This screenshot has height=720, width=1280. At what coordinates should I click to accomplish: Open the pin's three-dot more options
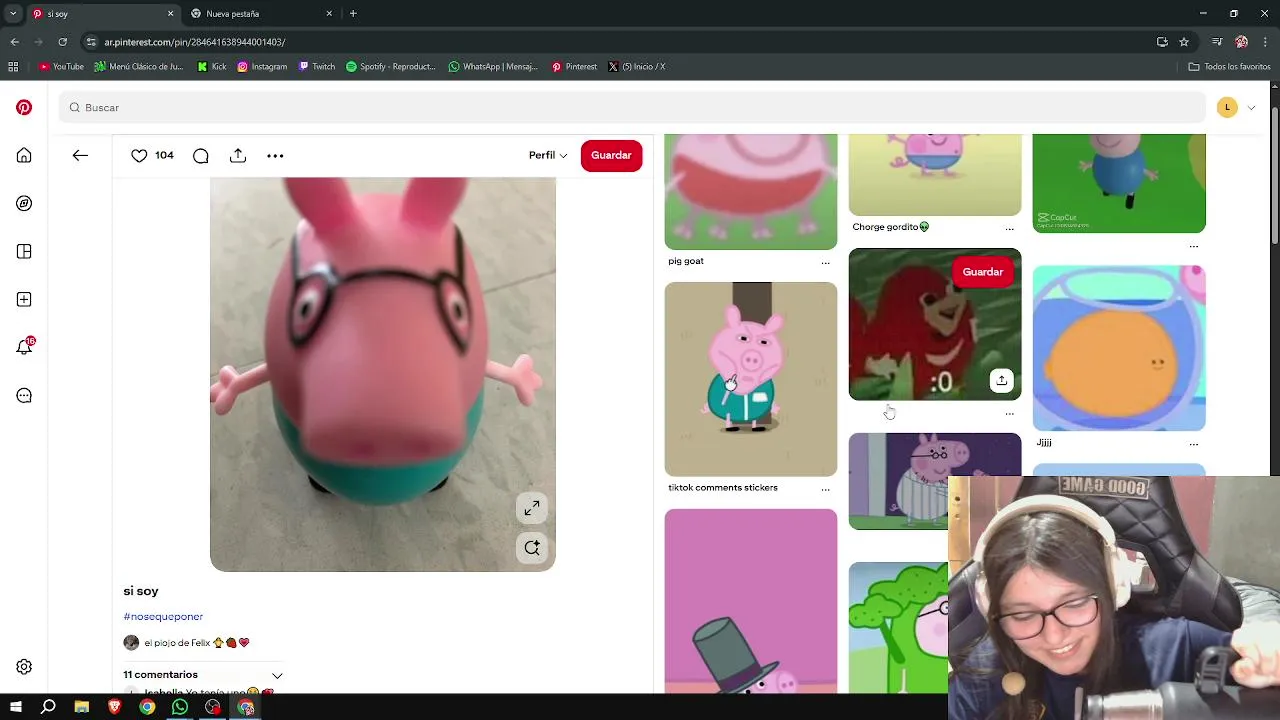point(275,155)
